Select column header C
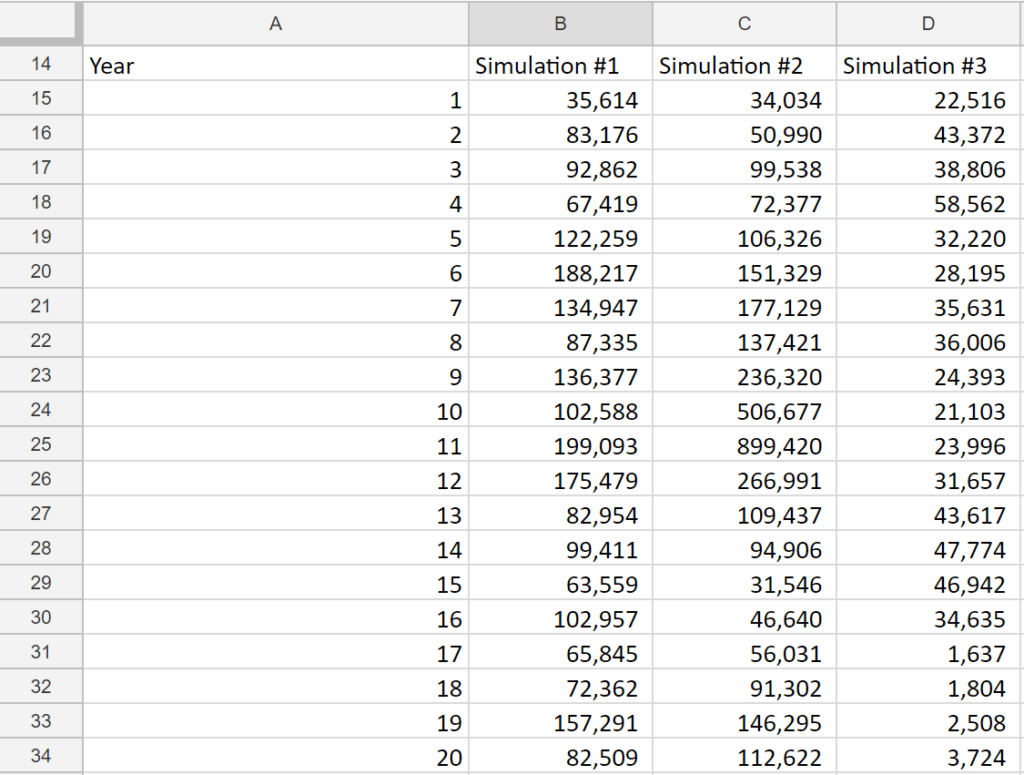Viewport: 1024px width, 775px height. point(744,24)
